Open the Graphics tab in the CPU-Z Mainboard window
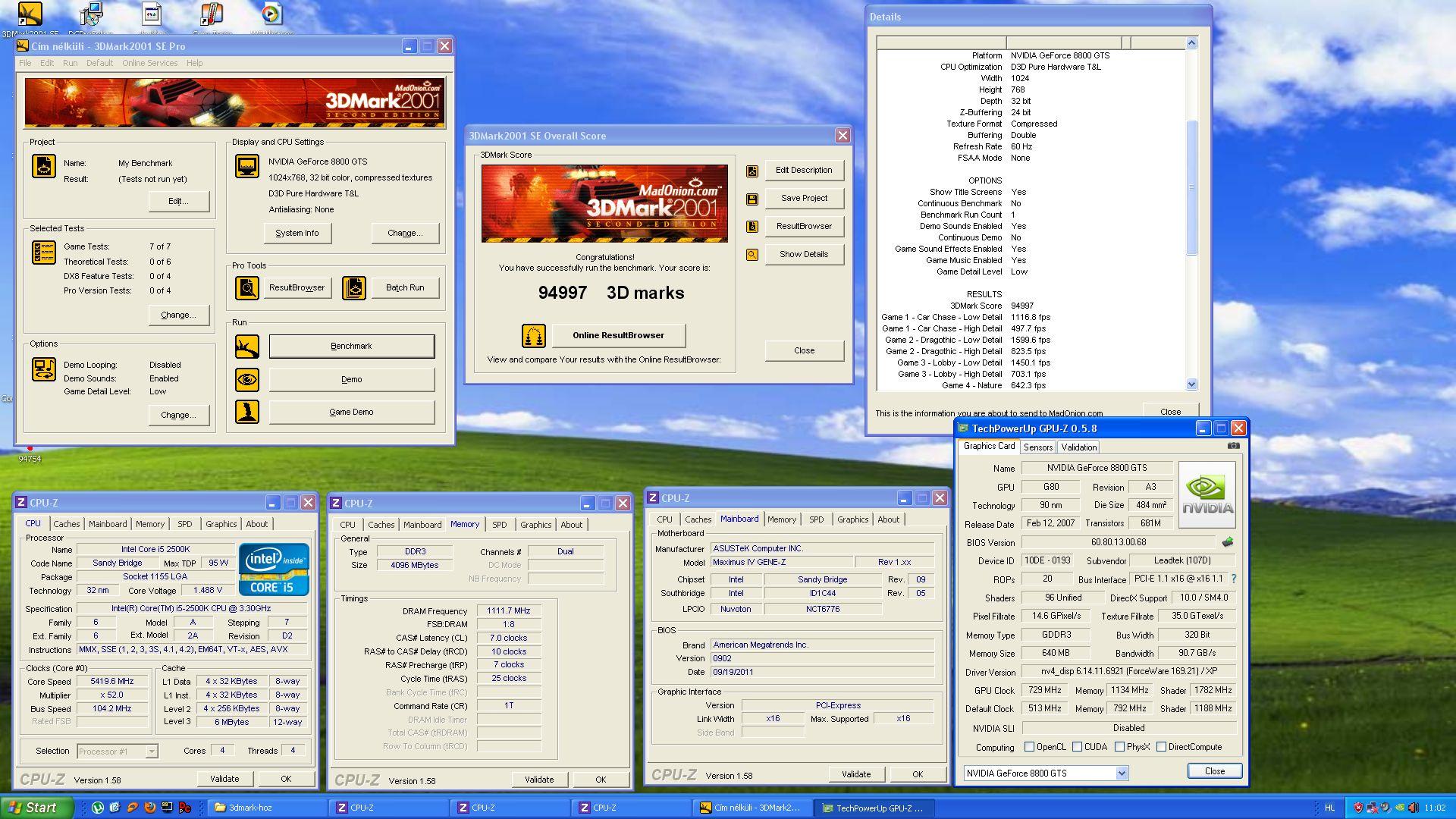 tap(852, 519)
